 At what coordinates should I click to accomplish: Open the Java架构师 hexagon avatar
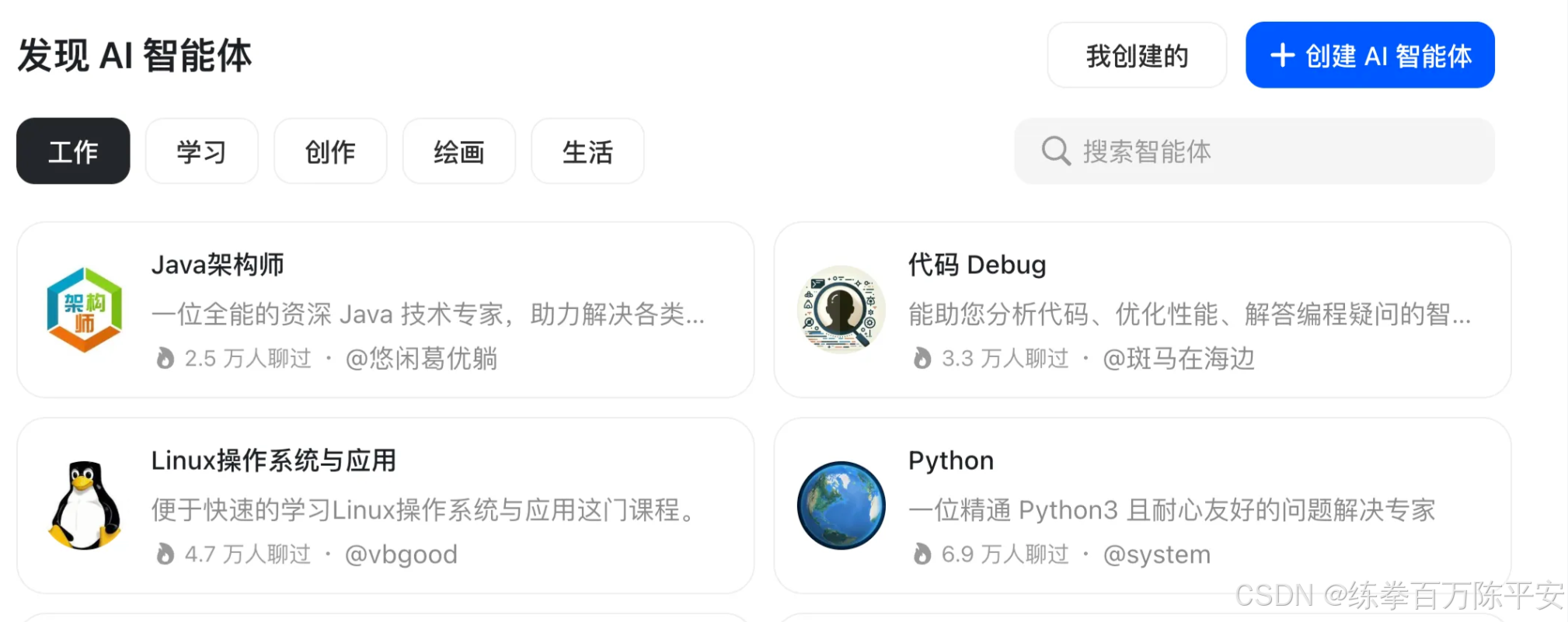coord(84,310)
